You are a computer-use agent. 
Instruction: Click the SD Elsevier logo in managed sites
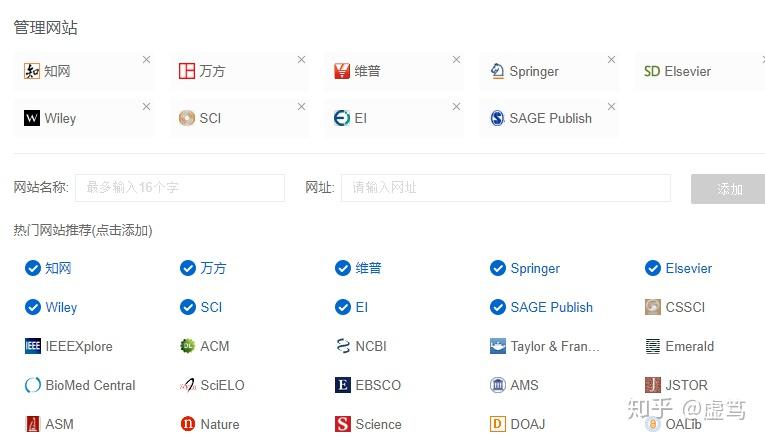click(x=652, y=71)
